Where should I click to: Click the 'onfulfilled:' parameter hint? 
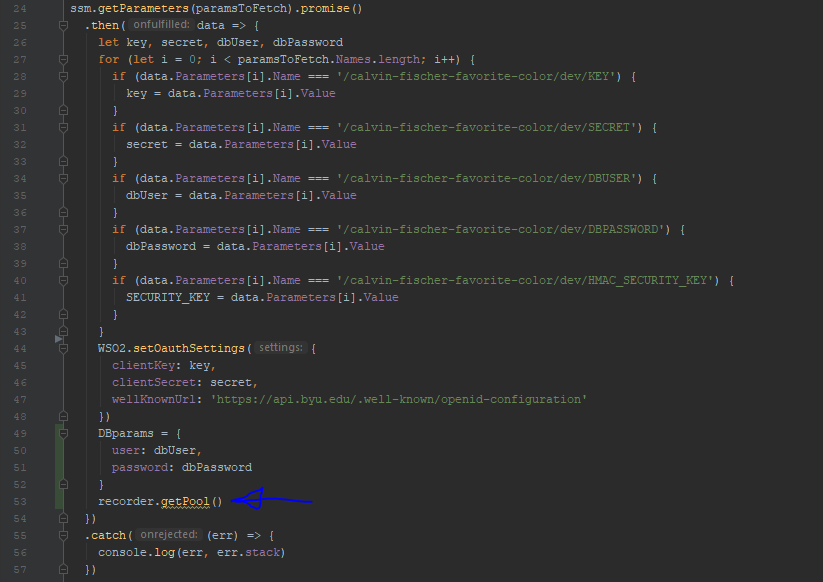[x=161, y=25]
